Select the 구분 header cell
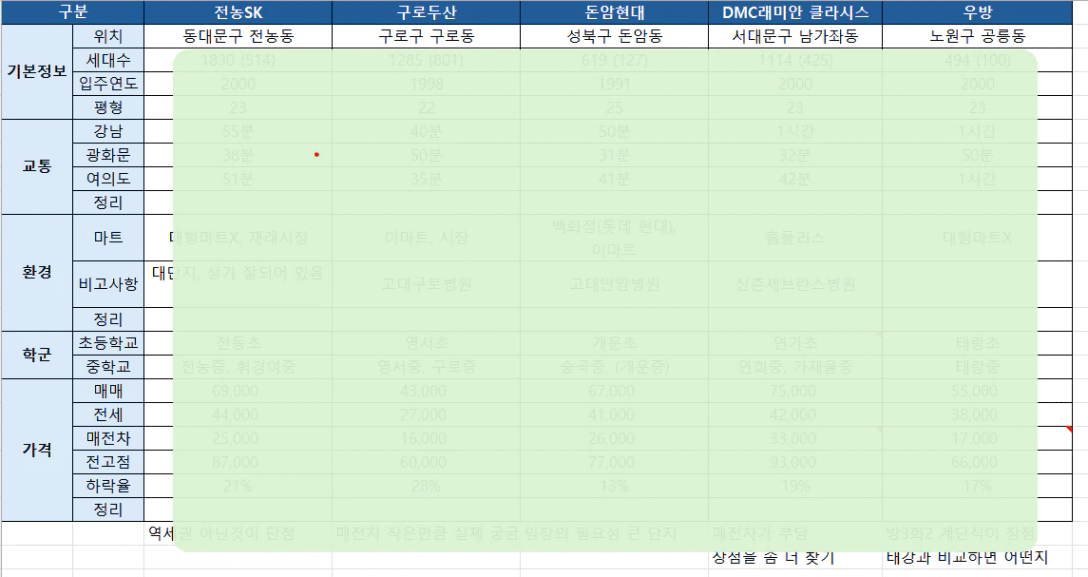The image size is (1088, 577). coord(72,12)
